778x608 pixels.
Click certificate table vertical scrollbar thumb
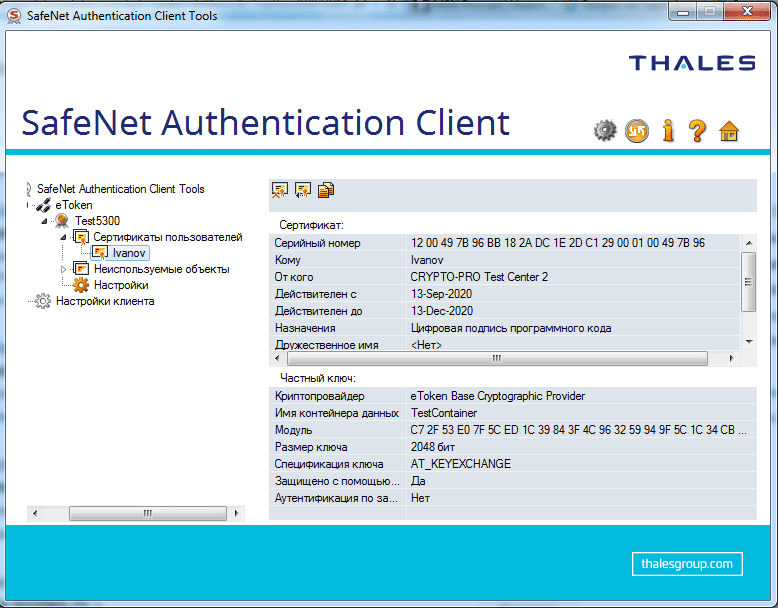749,282
